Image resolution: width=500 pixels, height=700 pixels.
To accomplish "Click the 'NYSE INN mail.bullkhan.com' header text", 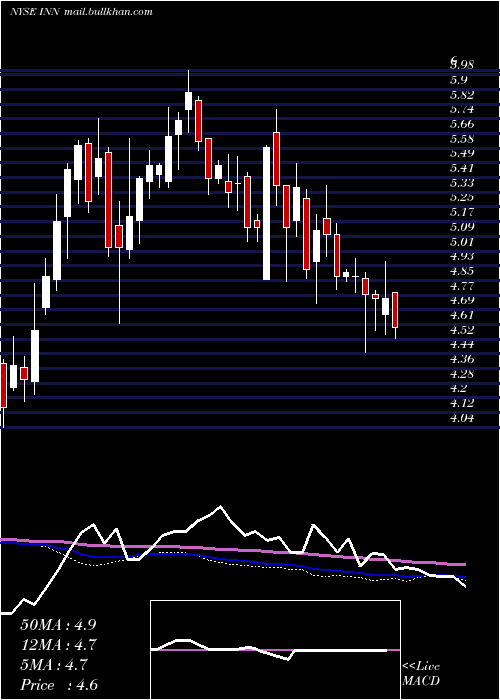I will 81,12.
